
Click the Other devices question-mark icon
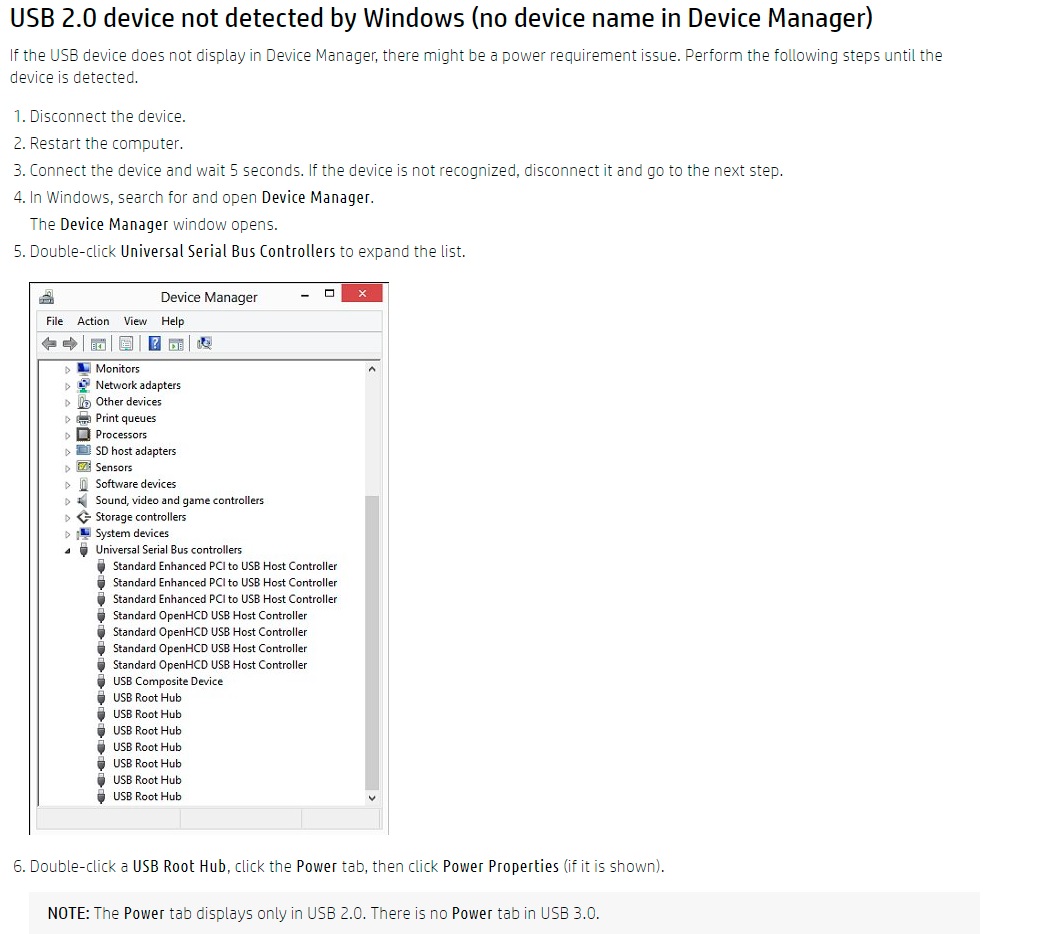[84, 401]
